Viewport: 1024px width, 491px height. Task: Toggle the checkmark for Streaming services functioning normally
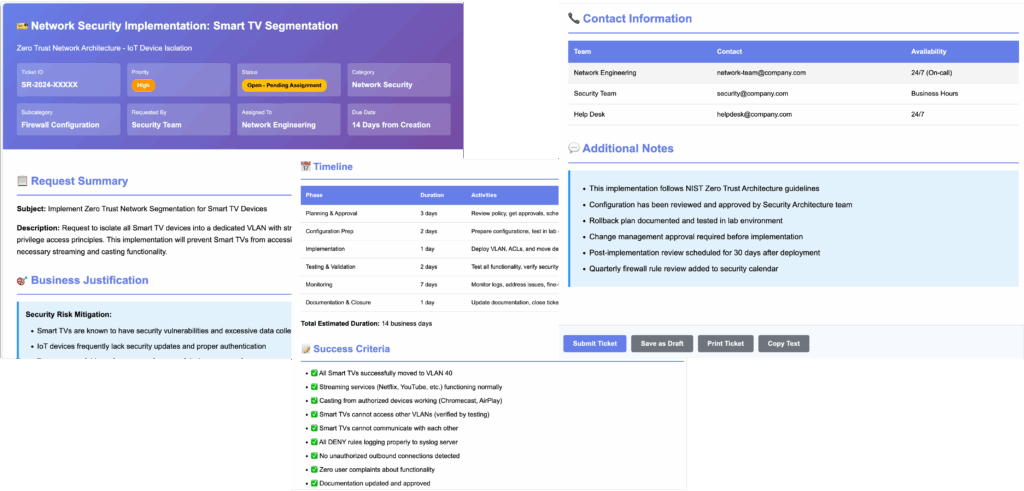(x=314, y=387)
